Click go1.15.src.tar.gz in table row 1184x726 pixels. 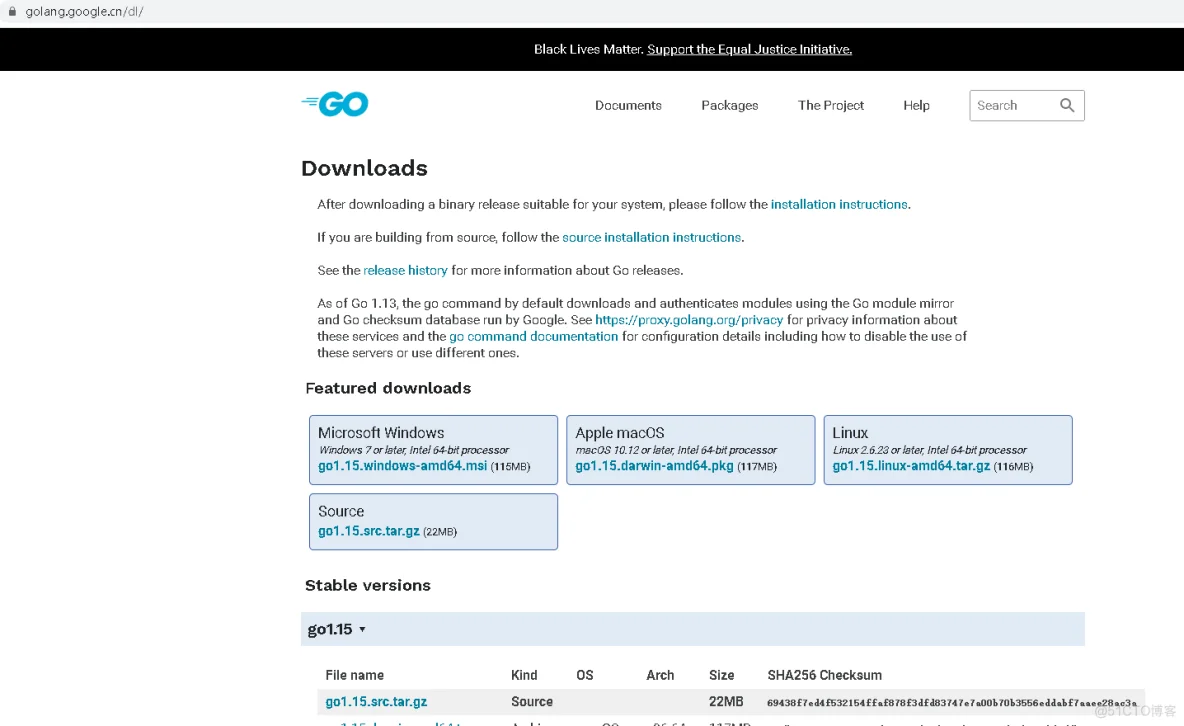pyautogui.click(x=376, y=702)
